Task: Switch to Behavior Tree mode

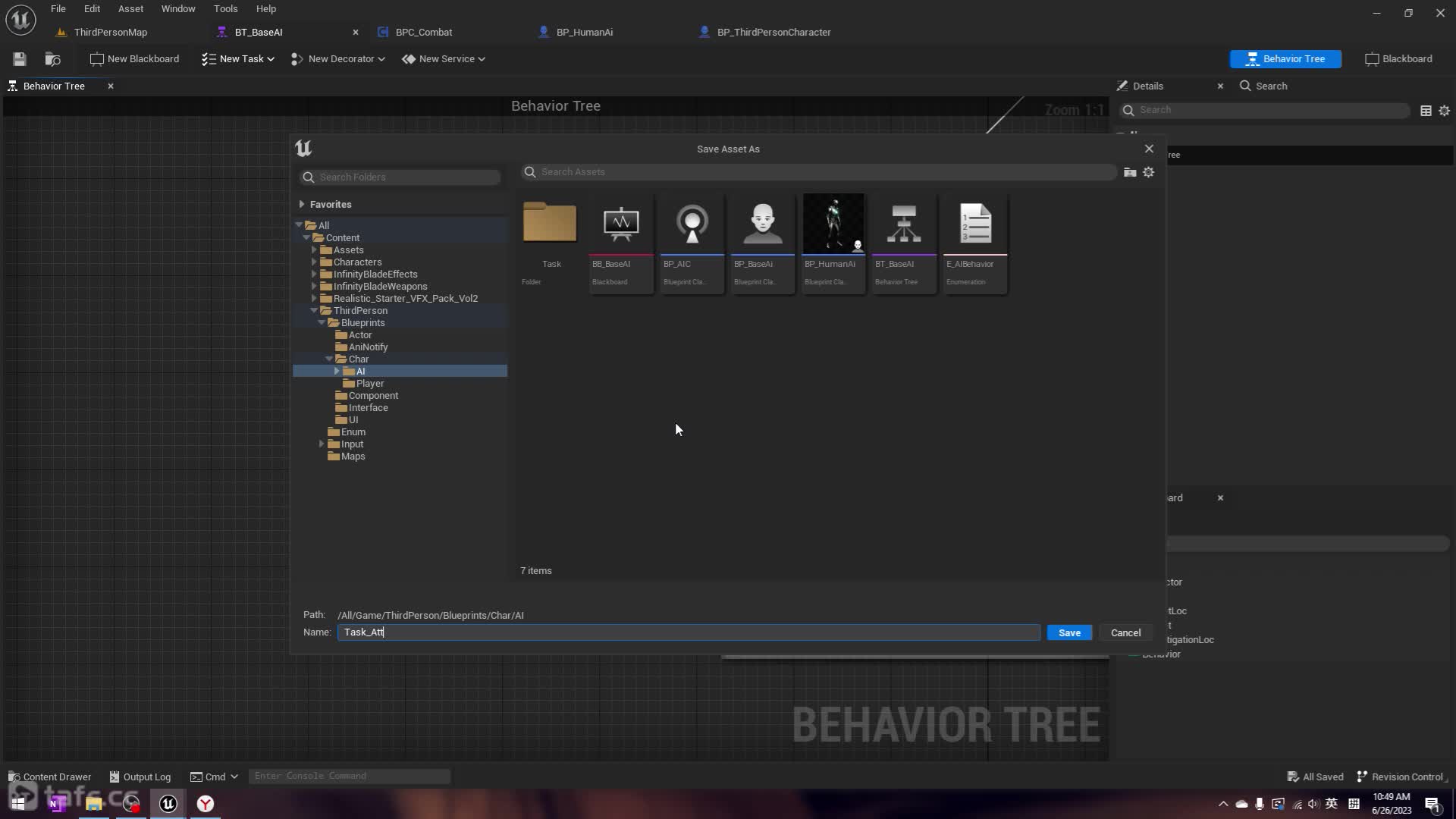Action: coord(1285,59)
